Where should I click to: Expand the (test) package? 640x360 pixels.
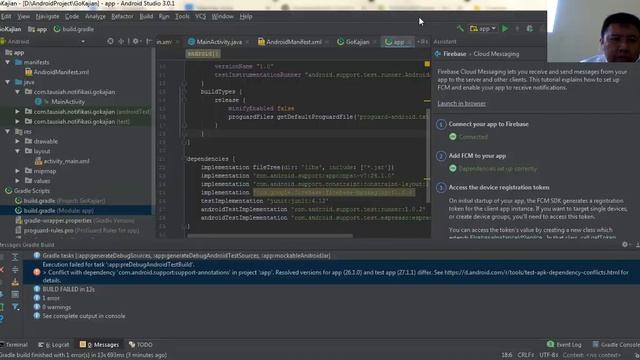(18, 121)
